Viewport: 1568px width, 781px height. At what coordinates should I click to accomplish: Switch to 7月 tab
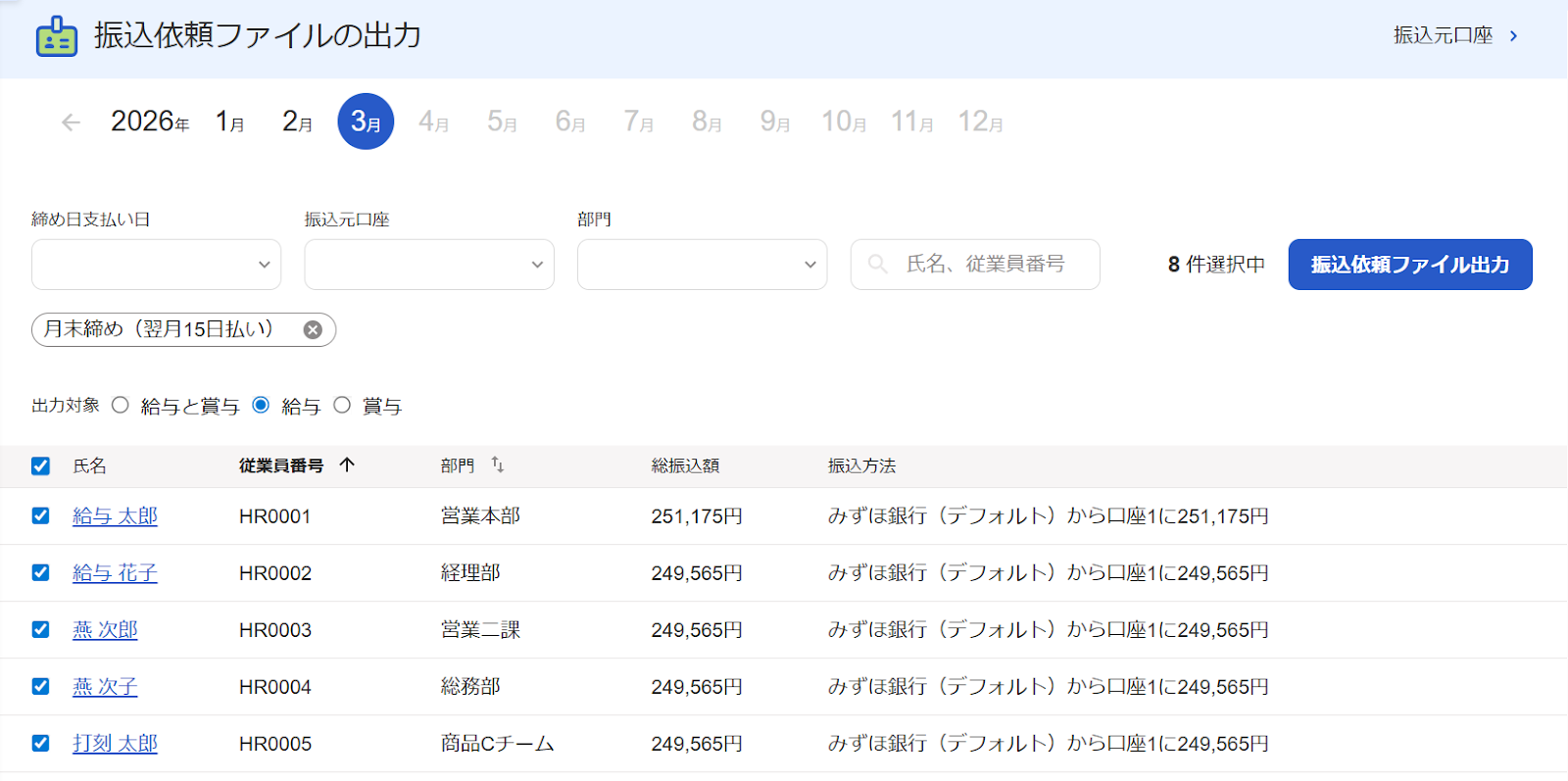(x=639, y=122)
